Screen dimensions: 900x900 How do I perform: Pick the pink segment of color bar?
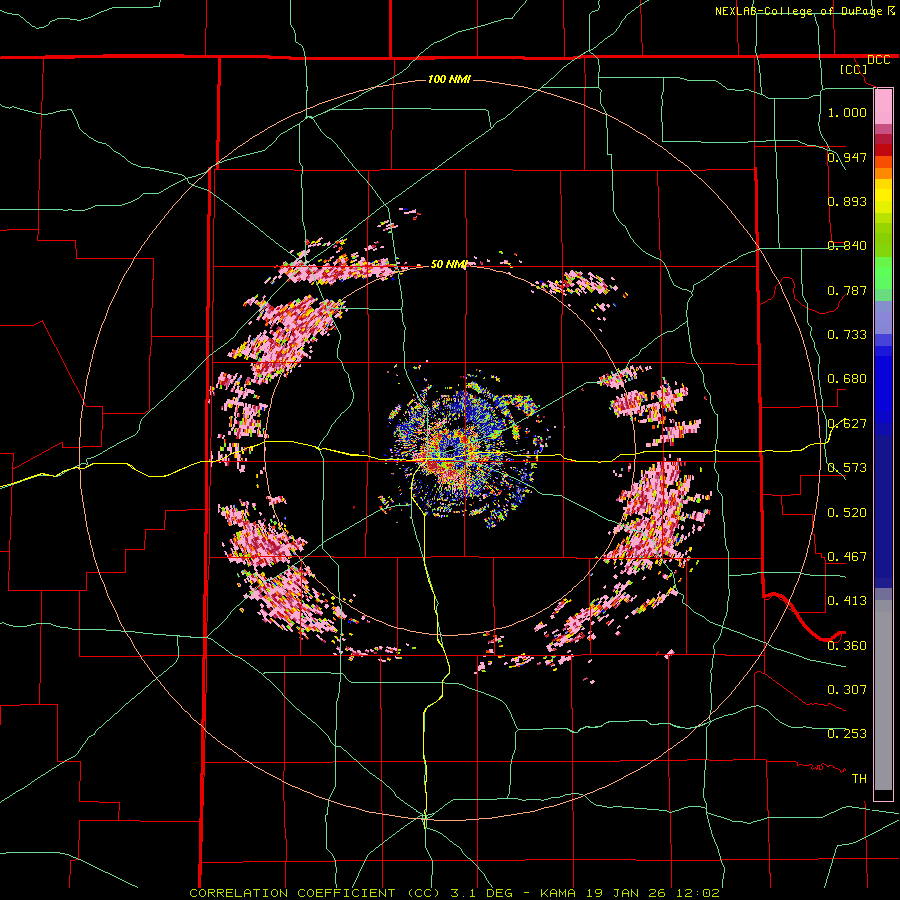pyautogui.click(x=883, y=106)
